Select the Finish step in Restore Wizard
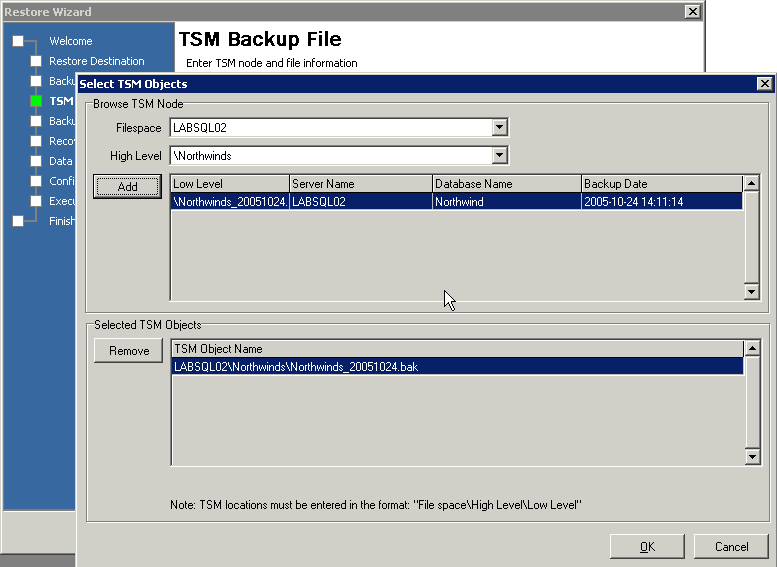 click(x=62, y=221)
